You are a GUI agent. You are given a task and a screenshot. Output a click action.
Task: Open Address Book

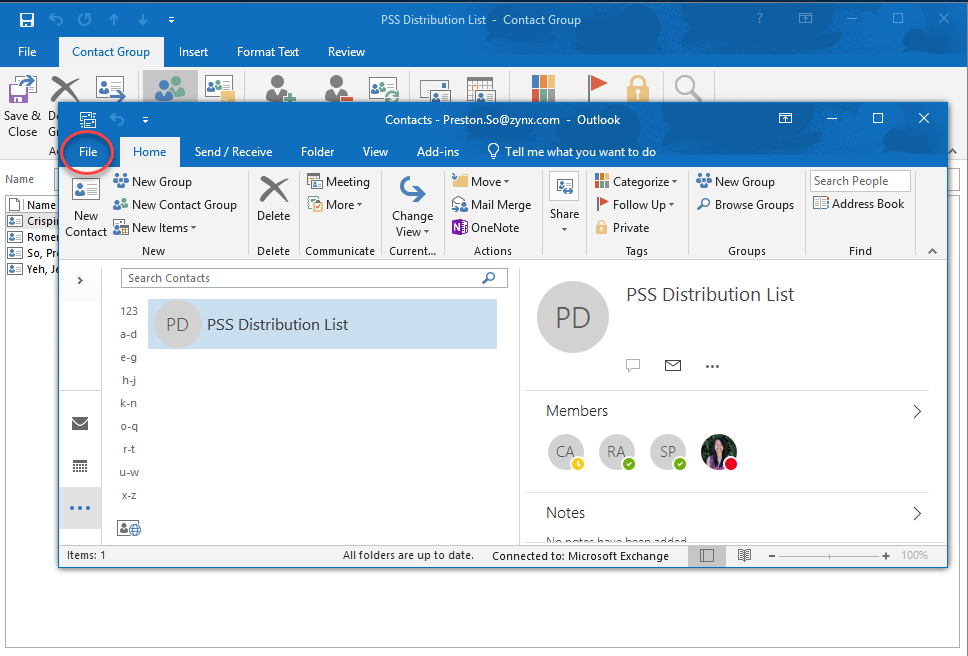(858, 204)
